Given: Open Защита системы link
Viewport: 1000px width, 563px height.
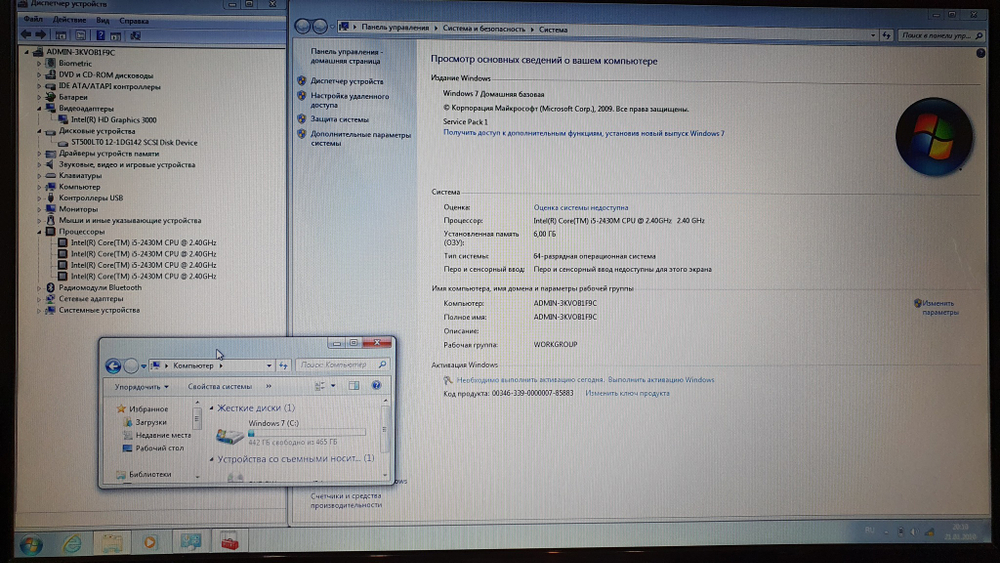Looking at the screenshot, I should [339, 119].
